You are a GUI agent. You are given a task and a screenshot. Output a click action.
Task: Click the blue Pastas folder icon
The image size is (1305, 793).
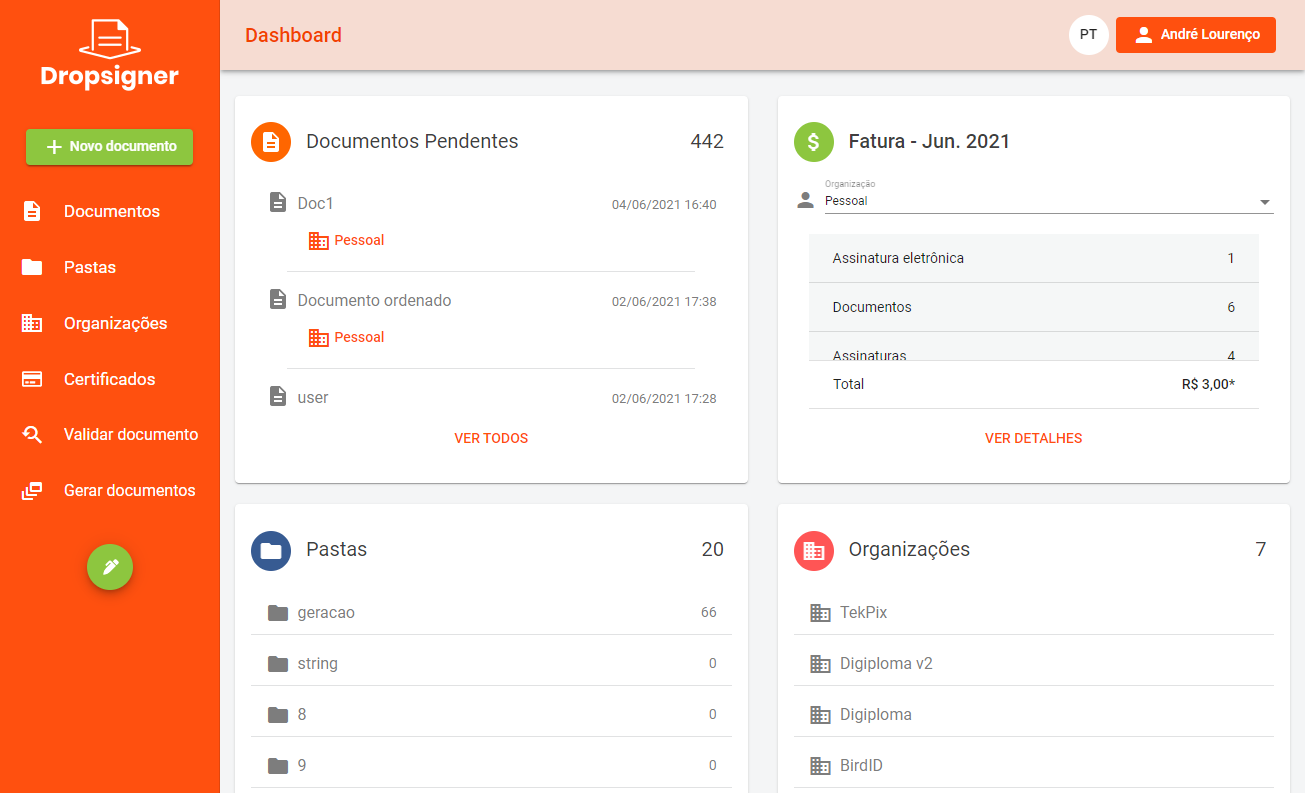pos(271,551)
